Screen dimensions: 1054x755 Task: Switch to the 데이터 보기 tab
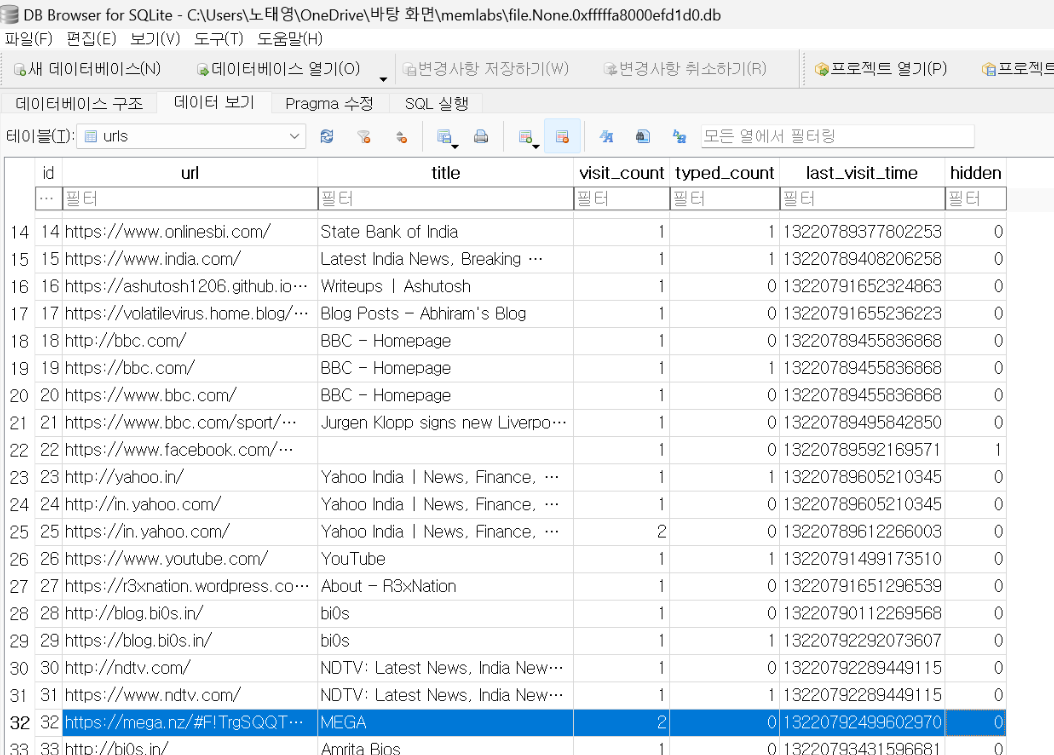pyautogui.click(x=214, y=102)
